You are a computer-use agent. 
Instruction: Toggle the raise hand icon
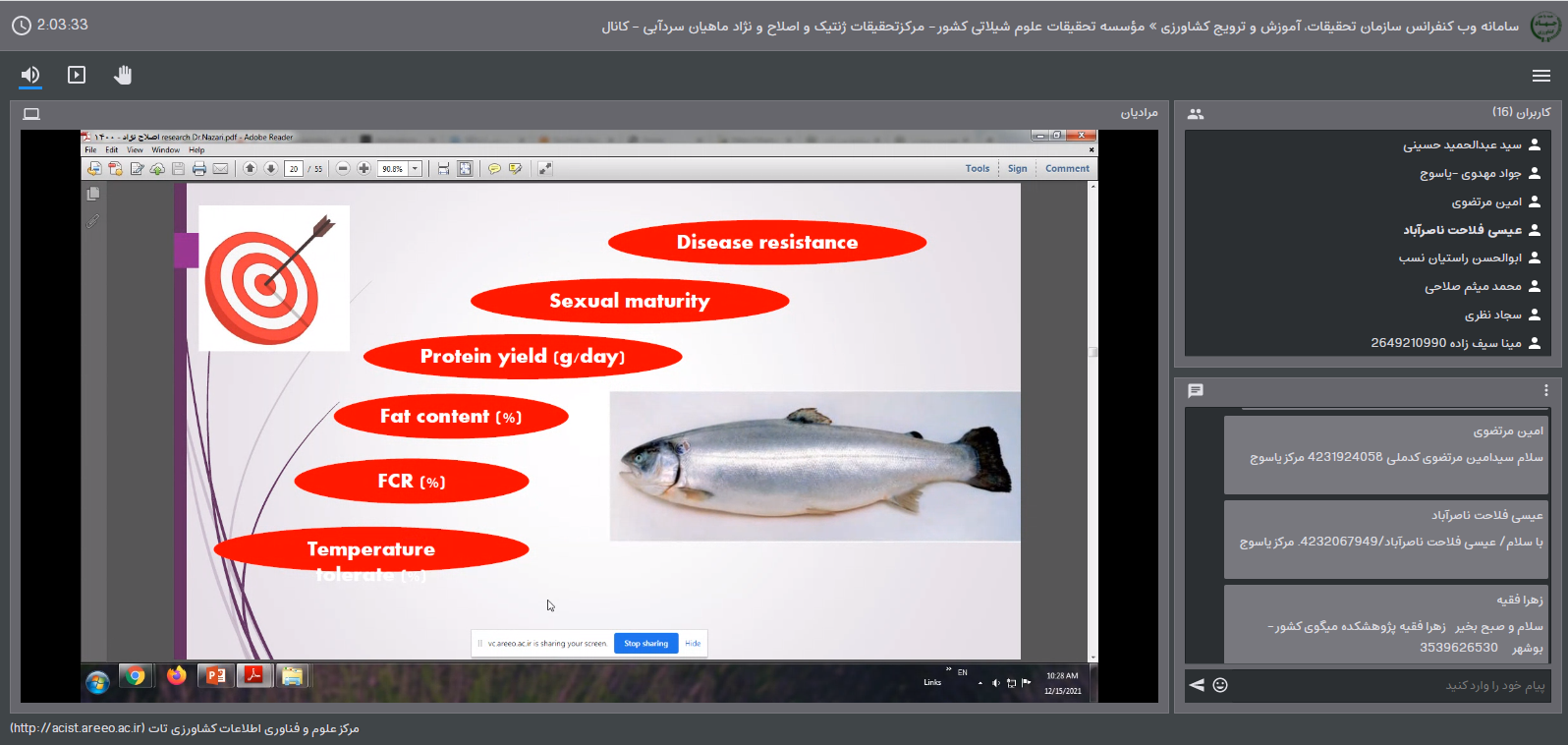(123, 75)
